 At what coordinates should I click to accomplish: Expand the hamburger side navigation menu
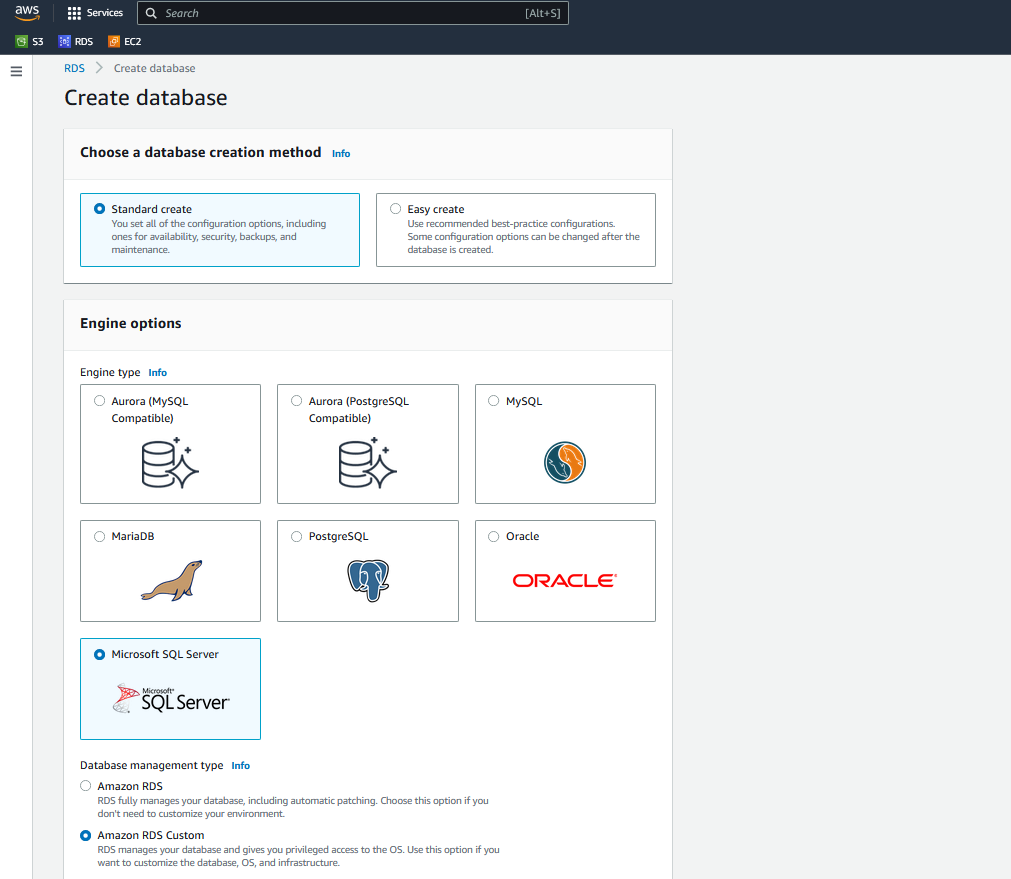click(16, 71)
